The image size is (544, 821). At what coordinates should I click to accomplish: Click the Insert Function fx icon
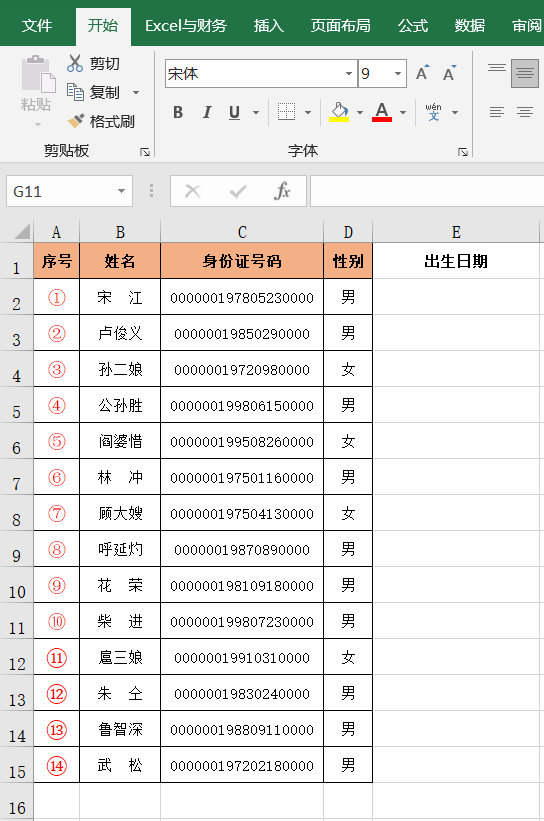click(282, 191)
